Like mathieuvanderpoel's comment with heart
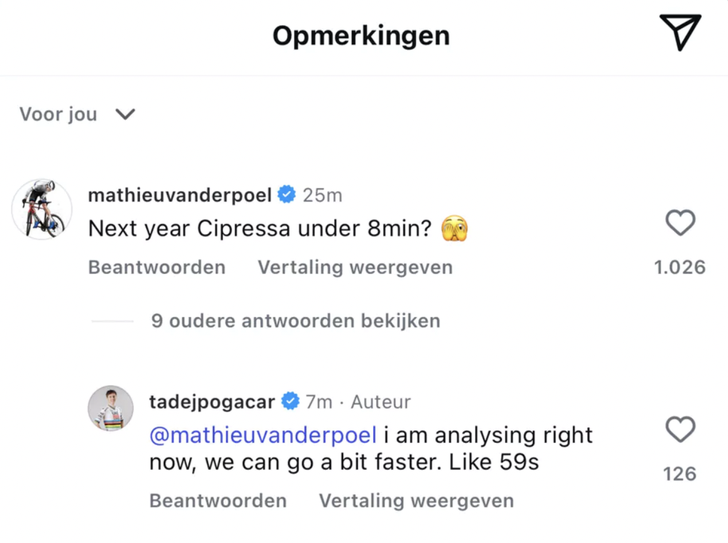The width and height of the screenshot is (728, 543). point(680,223)
